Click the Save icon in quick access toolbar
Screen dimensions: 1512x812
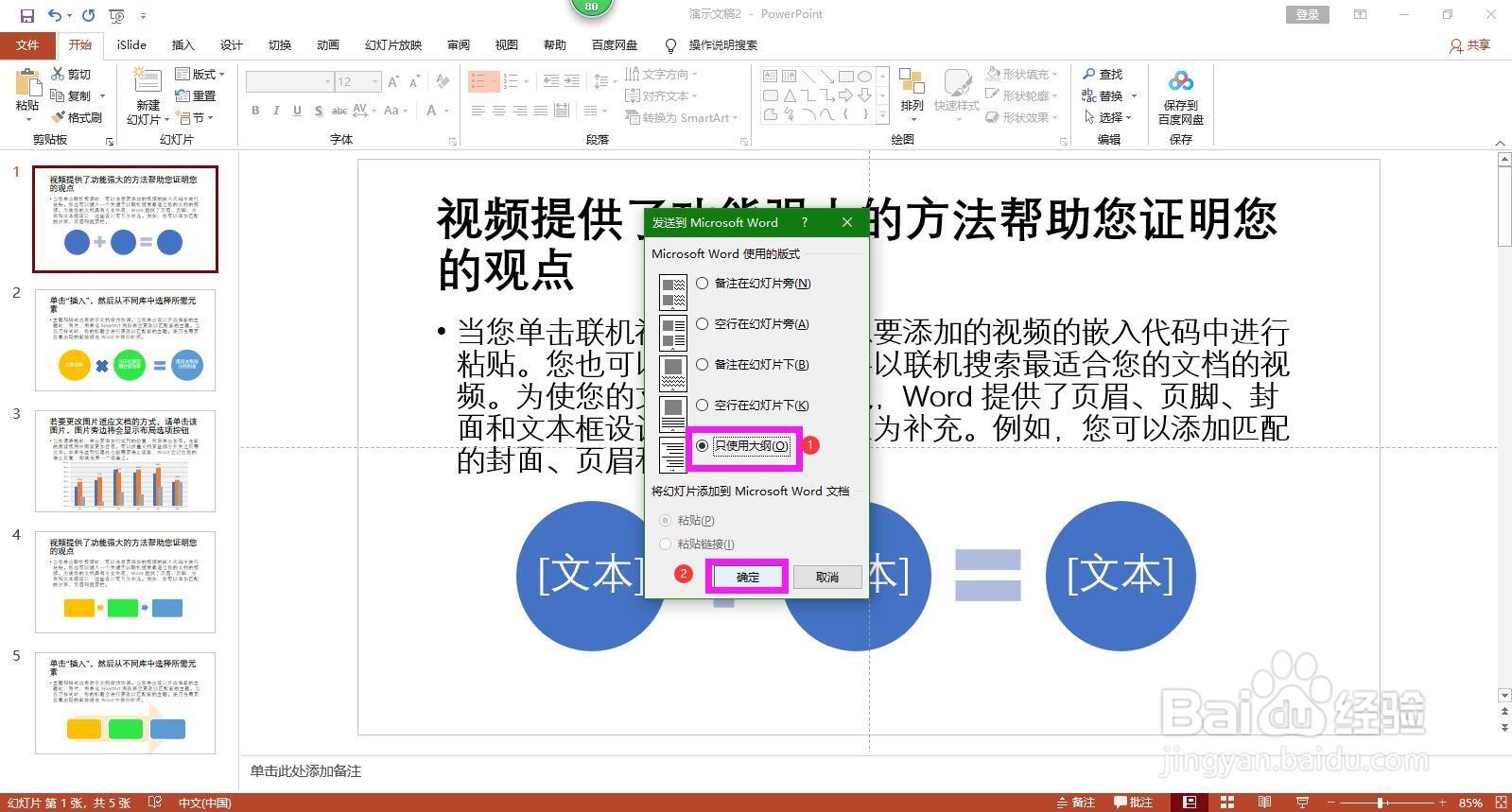[26, 15]
